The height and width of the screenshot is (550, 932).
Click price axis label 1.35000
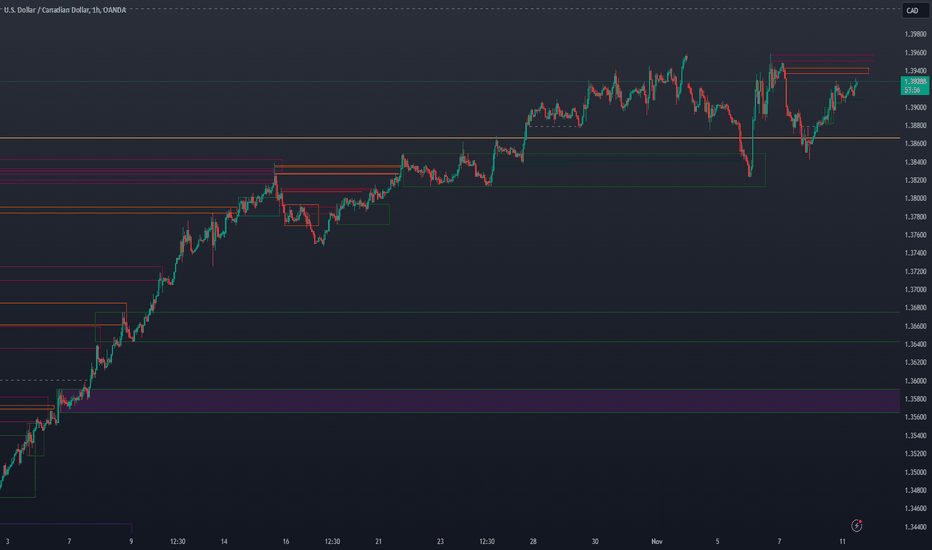click(915, 472)
